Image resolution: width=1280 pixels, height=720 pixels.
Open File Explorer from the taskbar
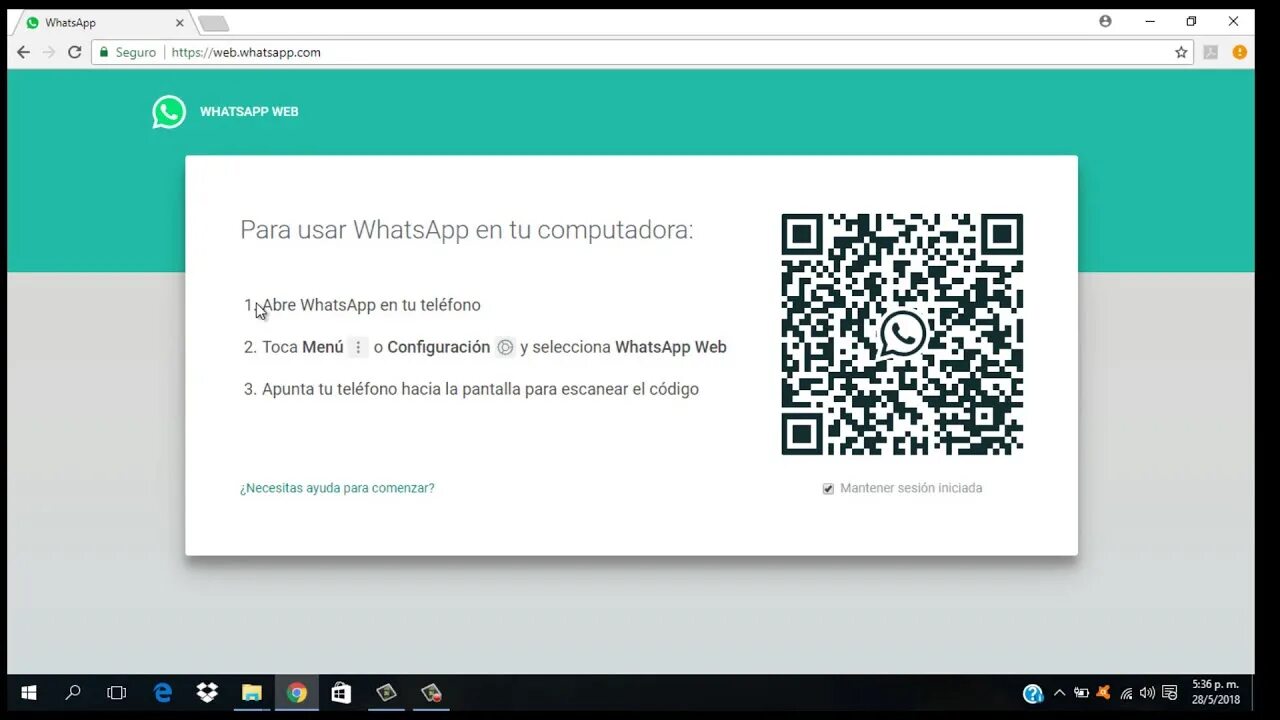click(x=252, y=692)
